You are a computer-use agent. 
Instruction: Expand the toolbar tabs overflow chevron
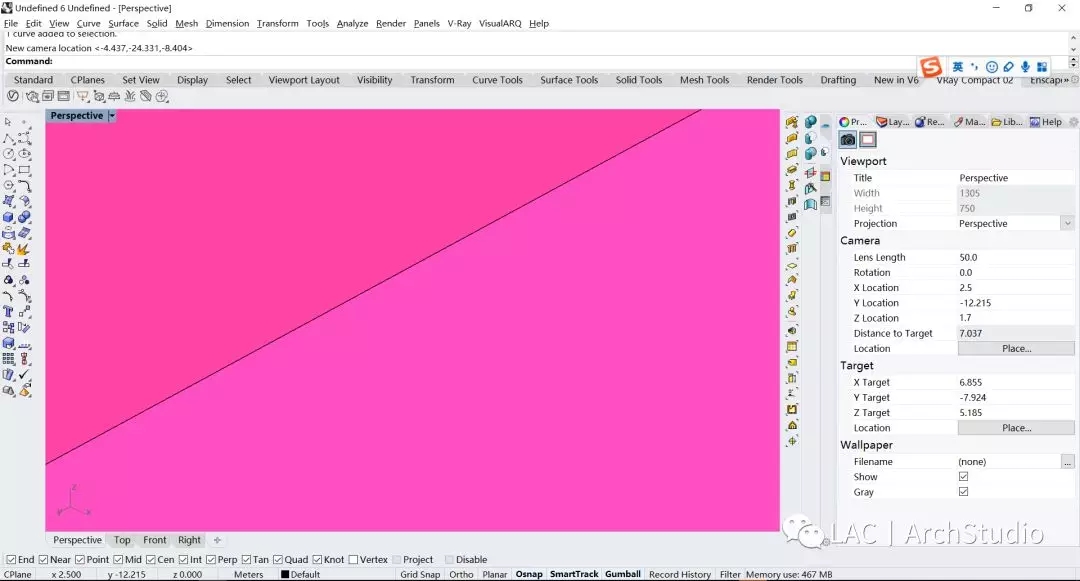click(1067, 80)
